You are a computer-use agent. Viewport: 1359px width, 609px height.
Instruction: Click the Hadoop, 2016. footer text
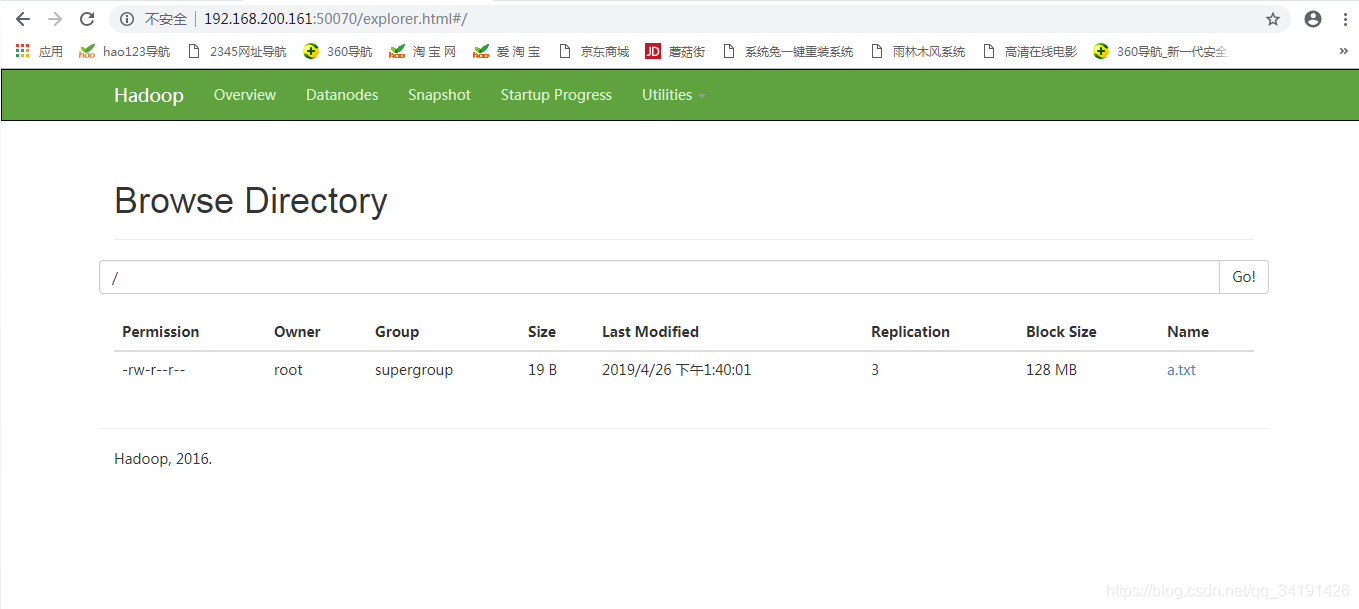[163, 460]
